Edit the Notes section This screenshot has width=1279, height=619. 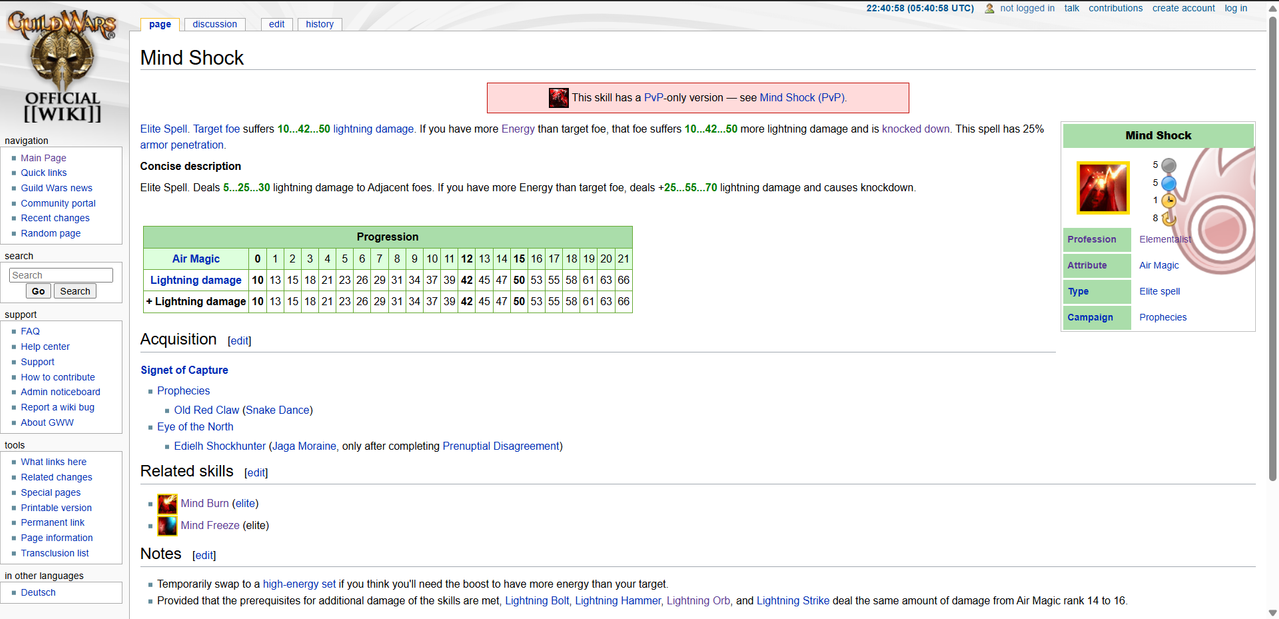coord(204,555)
